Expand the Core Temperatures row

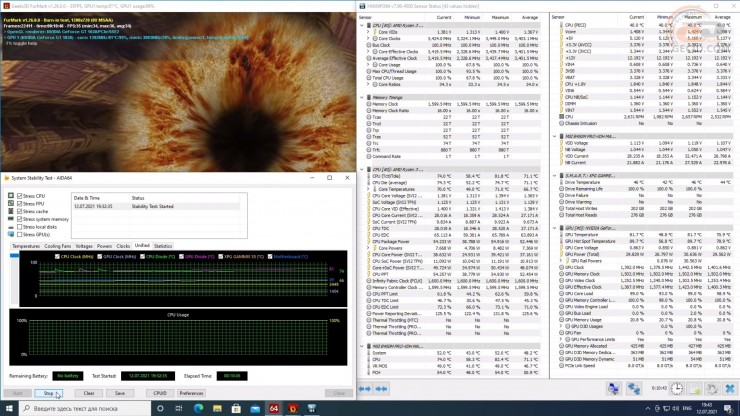coord(368,189)
